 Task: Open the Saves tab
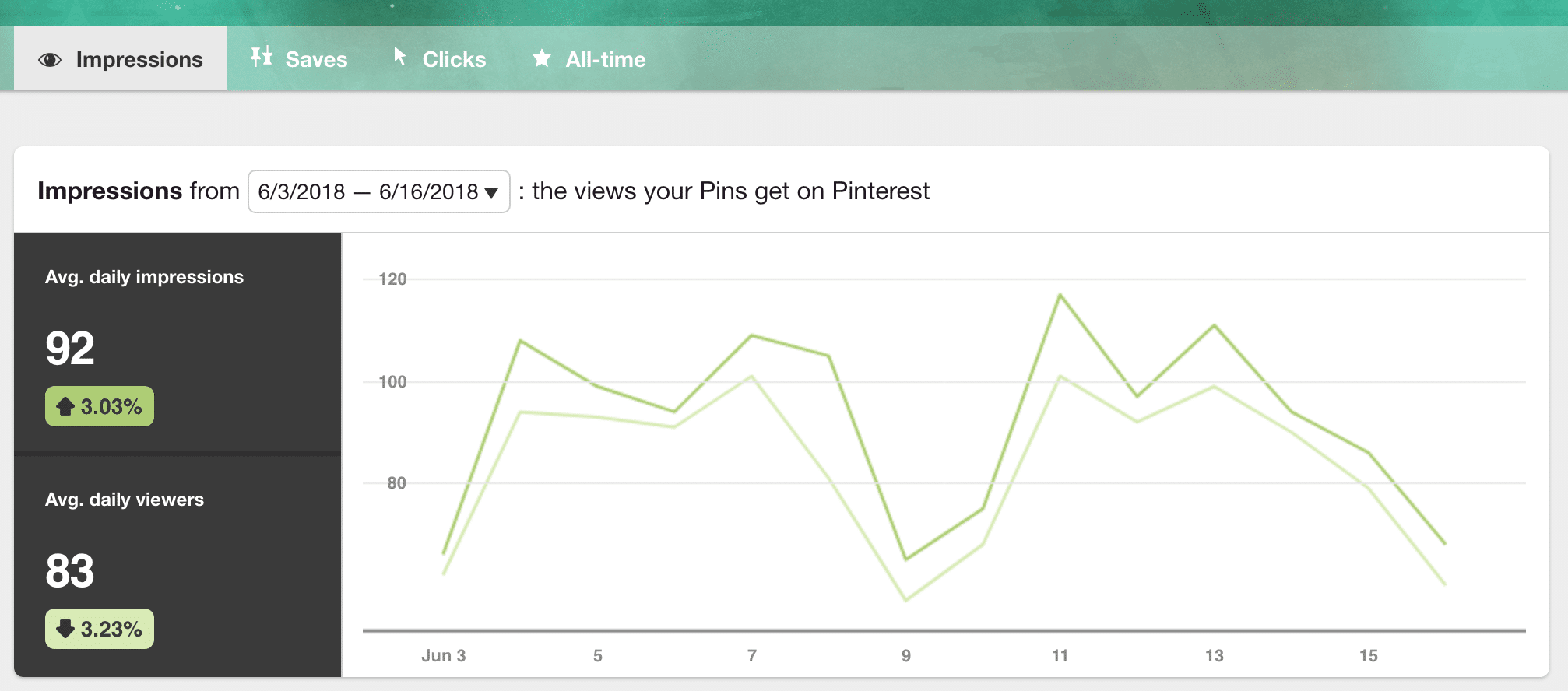(x=299, y=59)
